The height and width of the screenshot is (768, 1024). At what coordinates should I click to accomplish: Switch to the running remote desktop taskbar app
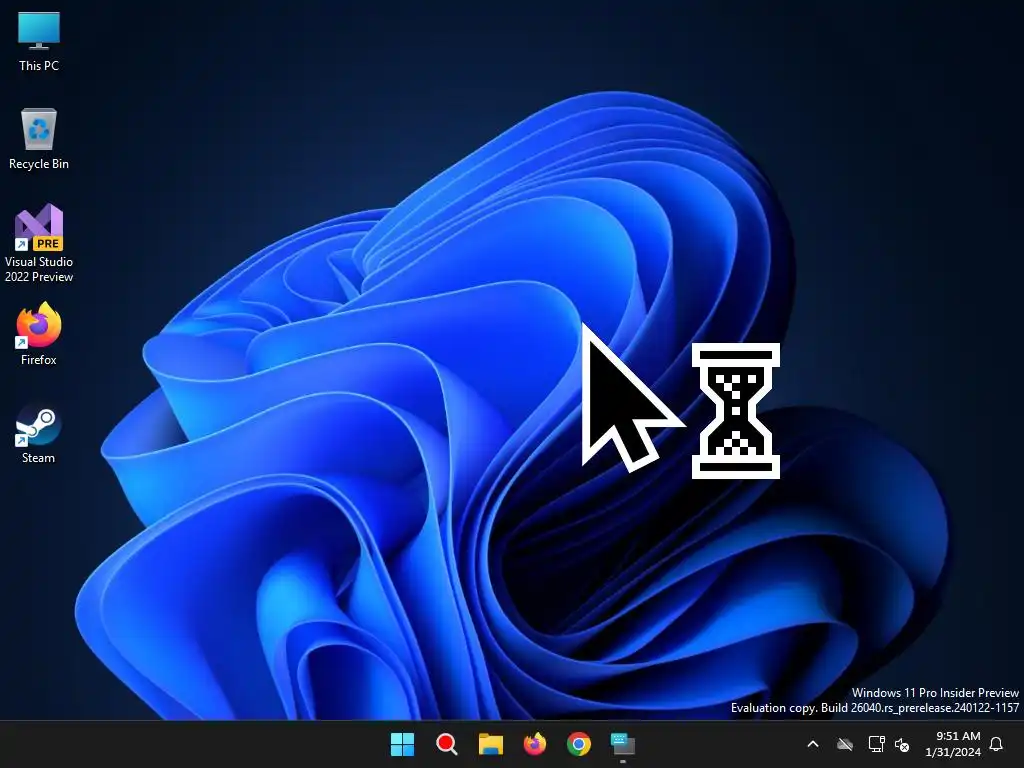pyautogui.click(x=622, y=744)
